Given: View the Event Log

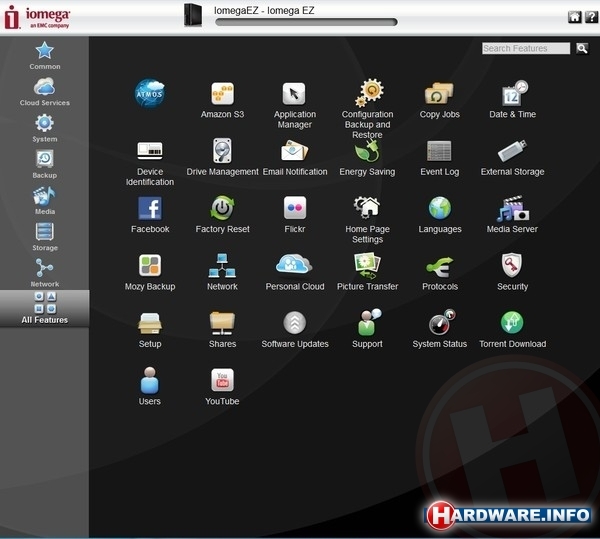Looking at the screenshot, I should point(439,158).
